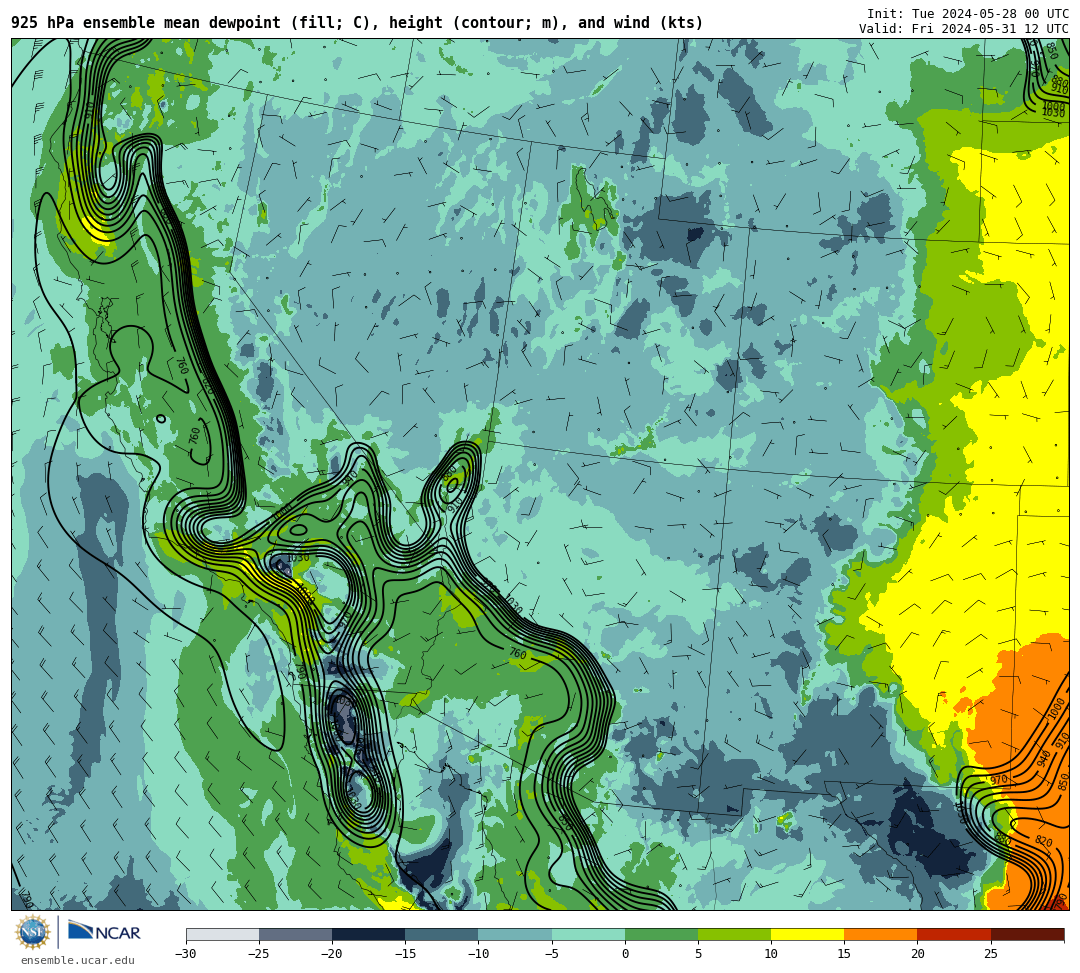Click the lime 5 to 10 colorbar swatch
The width and height of the screenshot is (1080, 973).
734,934
